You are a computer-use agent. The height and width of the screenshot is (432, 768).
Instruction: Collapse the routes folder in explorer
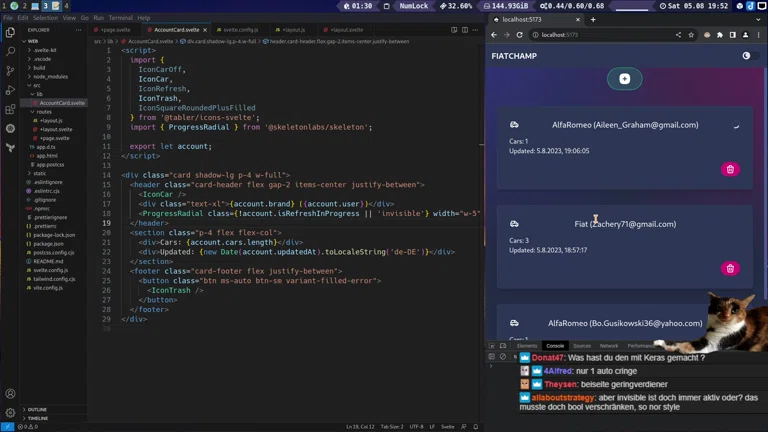tap(43, 112)
